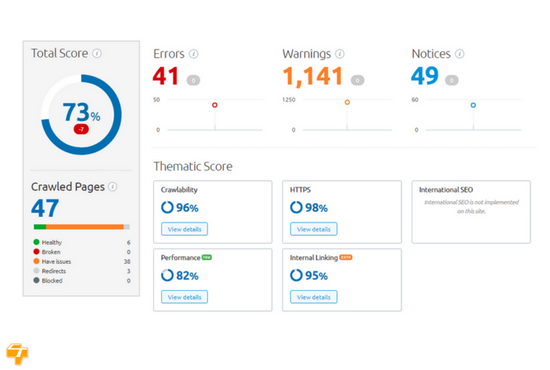The height and width of the screenshot is (370, 550).
Task: Select the red point on Errors chart
Action: pyautogui.click(x=215, y=105)
